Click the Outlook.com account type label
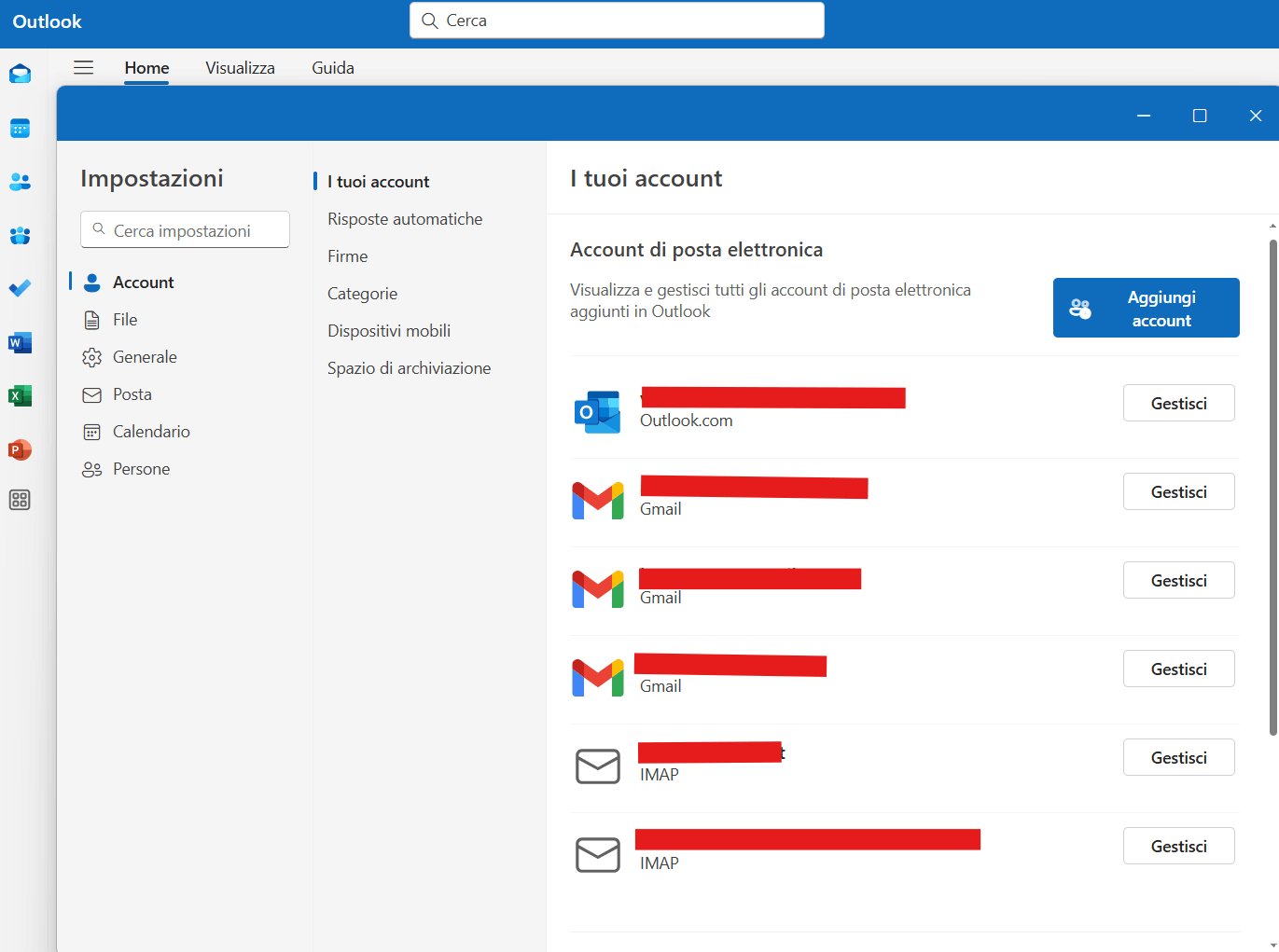 (687, 421)
